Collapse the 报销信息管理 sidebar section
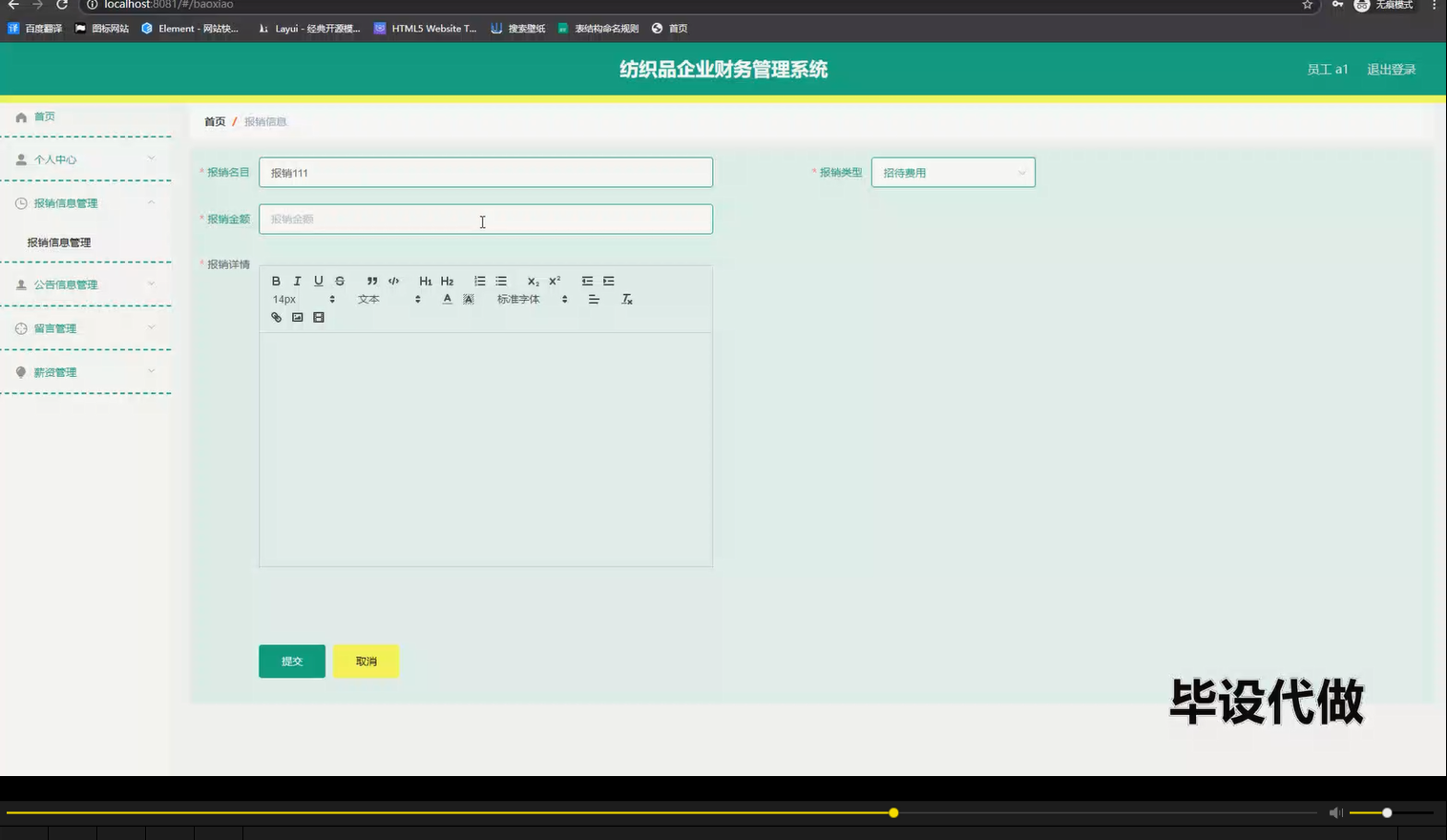 pos(86,203)
